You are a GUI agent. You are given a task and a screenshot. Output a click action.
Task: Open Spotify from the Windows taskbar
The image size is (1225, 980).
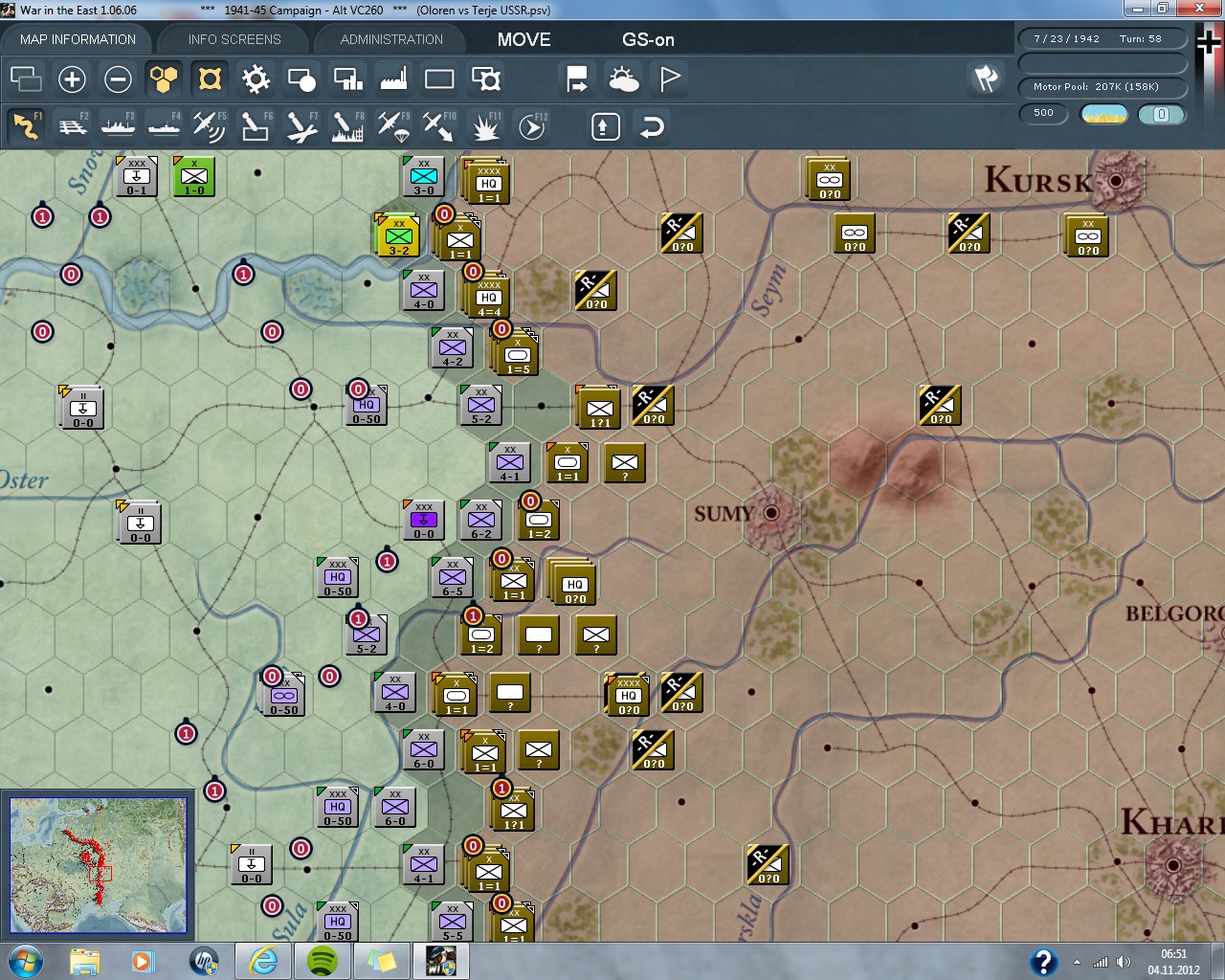323,960
